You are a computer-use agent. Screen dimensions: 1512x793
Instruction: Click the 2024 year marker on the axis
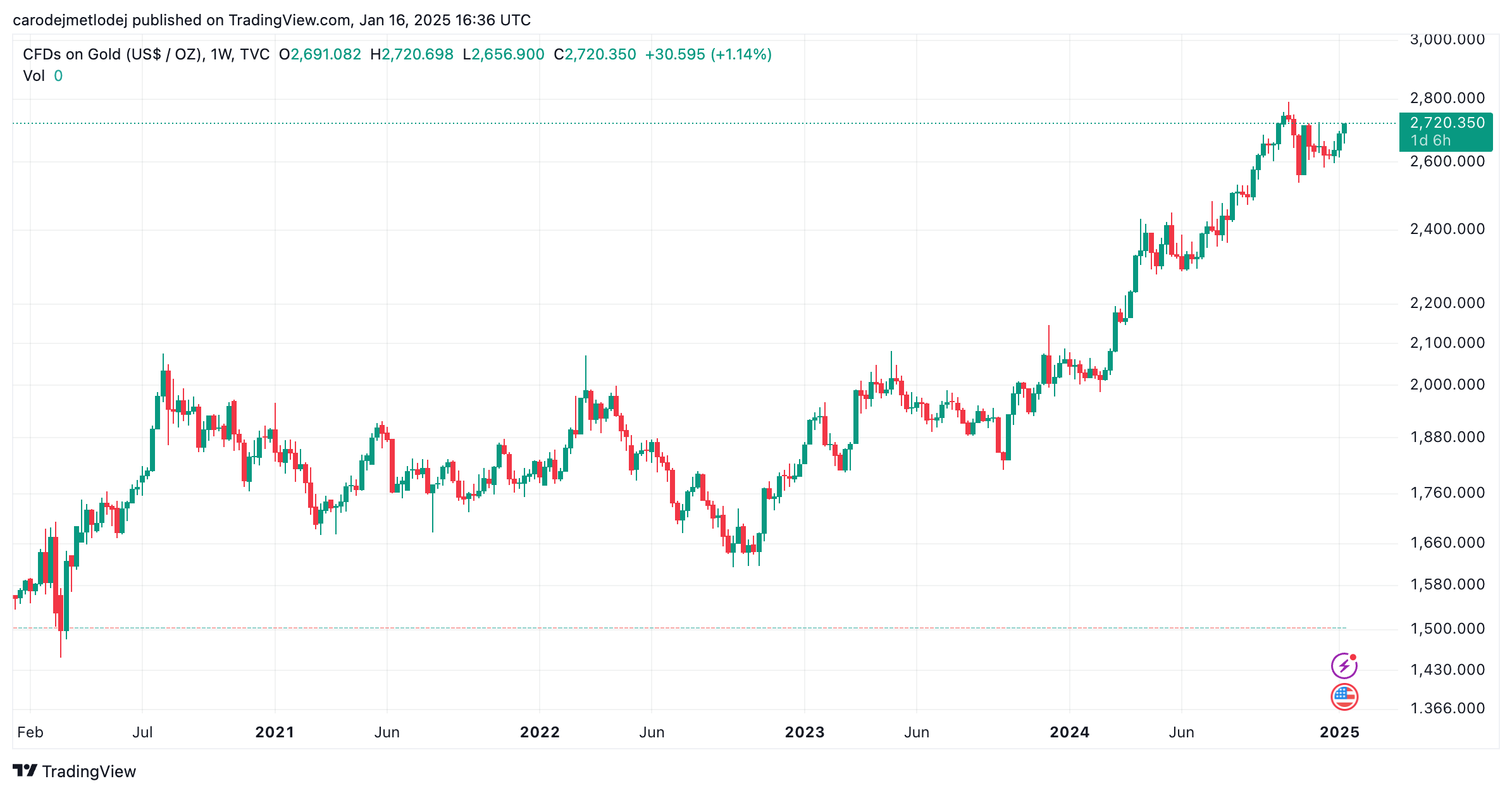1070,732
